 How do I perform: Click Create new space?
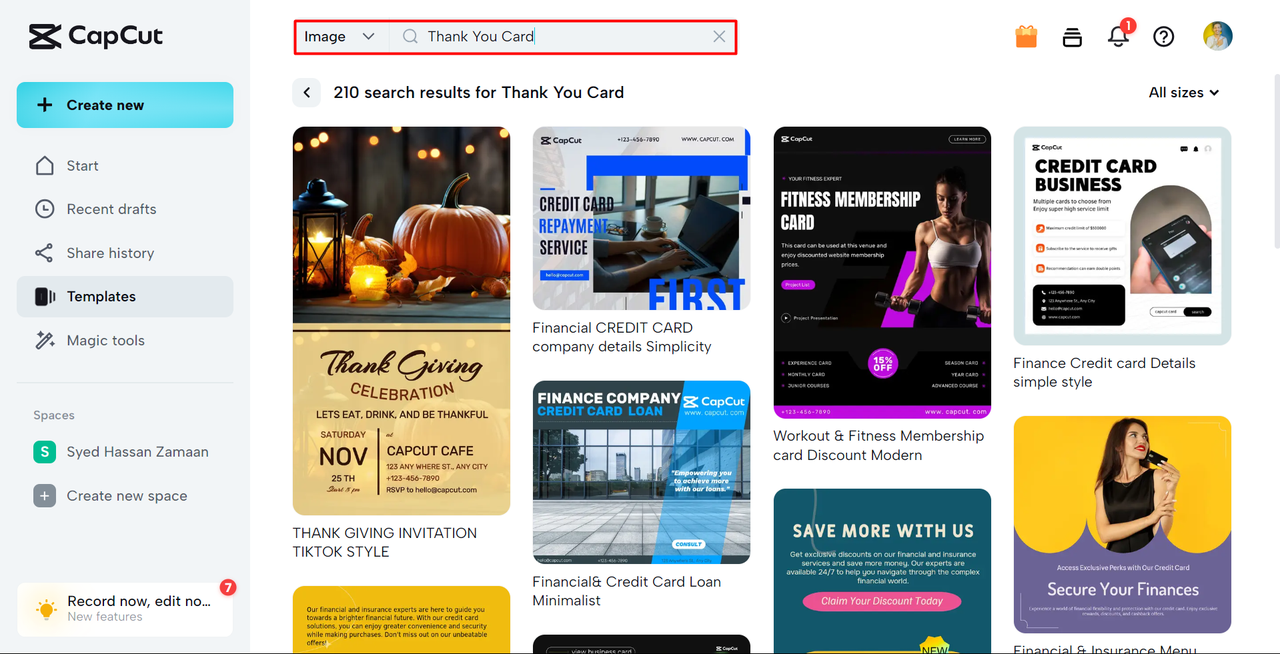[125, 496]
